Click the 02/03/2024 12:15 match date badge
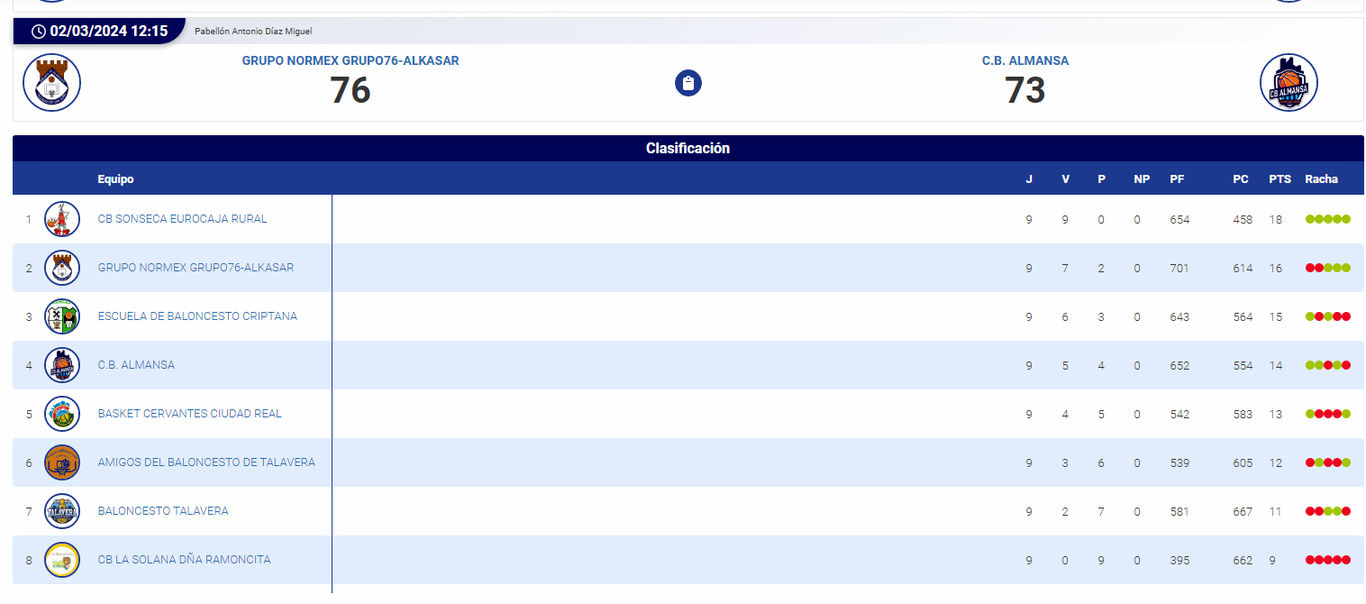Image resolution: width=1366 pixels, height=604 pixels. 98,31
